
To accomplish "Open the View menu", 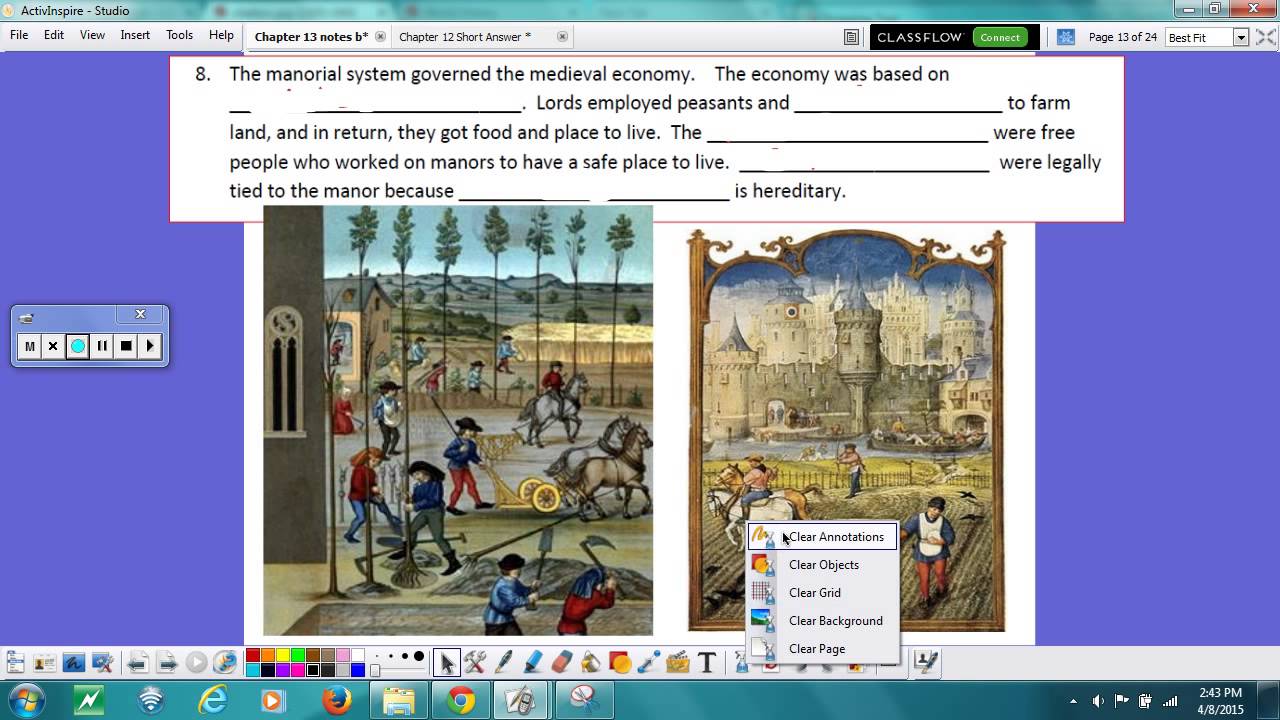I will click(x=92, y=35).
